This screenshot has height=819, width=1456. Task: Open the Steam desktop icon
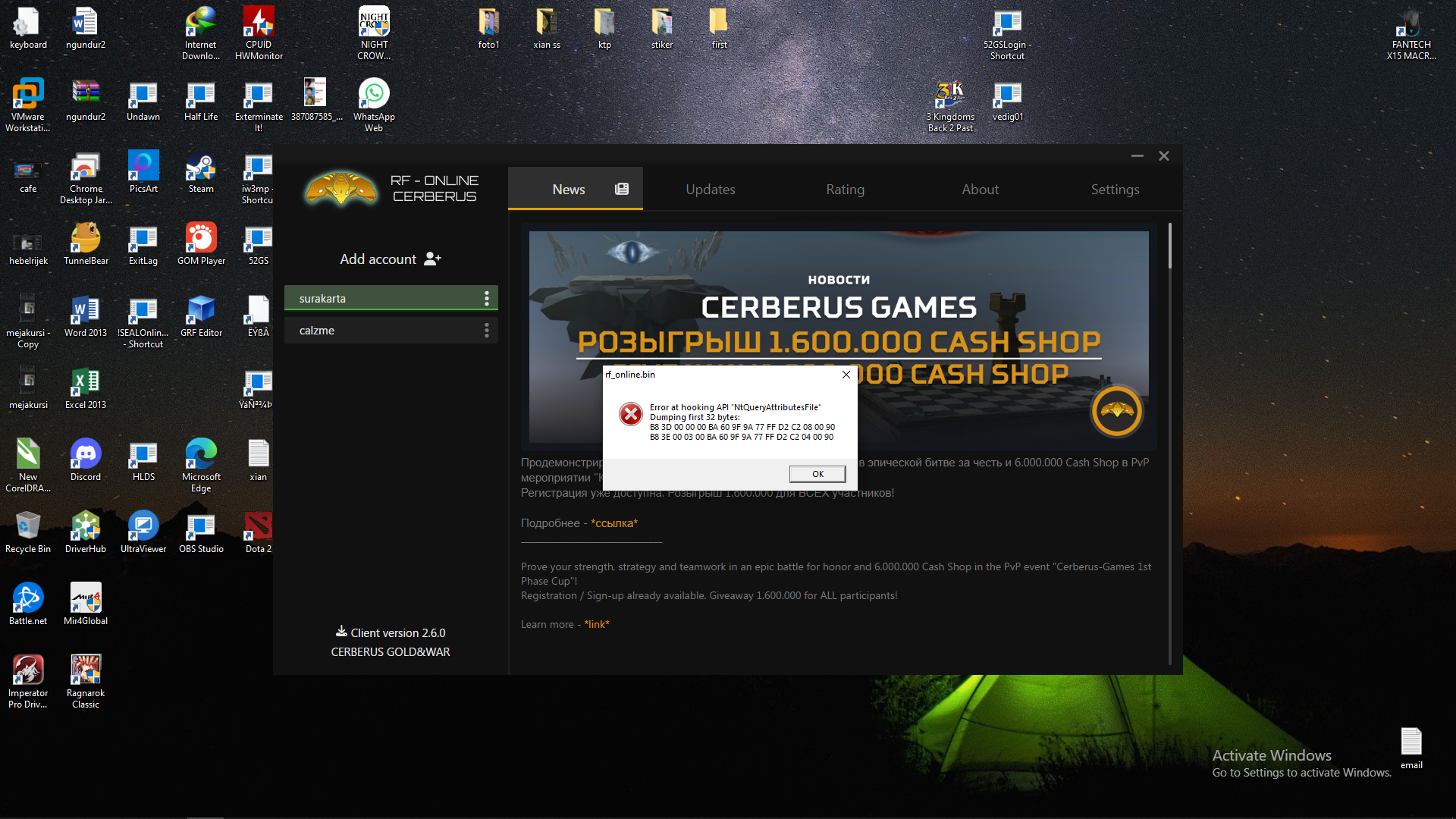201,173
